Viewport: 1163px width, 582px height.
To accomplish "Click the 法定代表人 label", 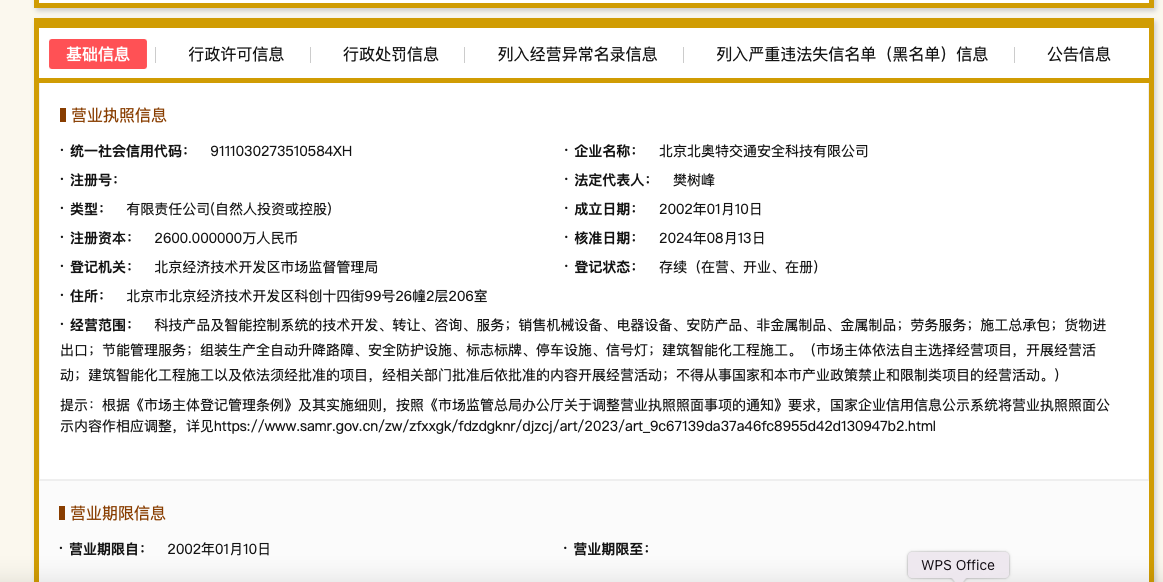I will (612, 180).
